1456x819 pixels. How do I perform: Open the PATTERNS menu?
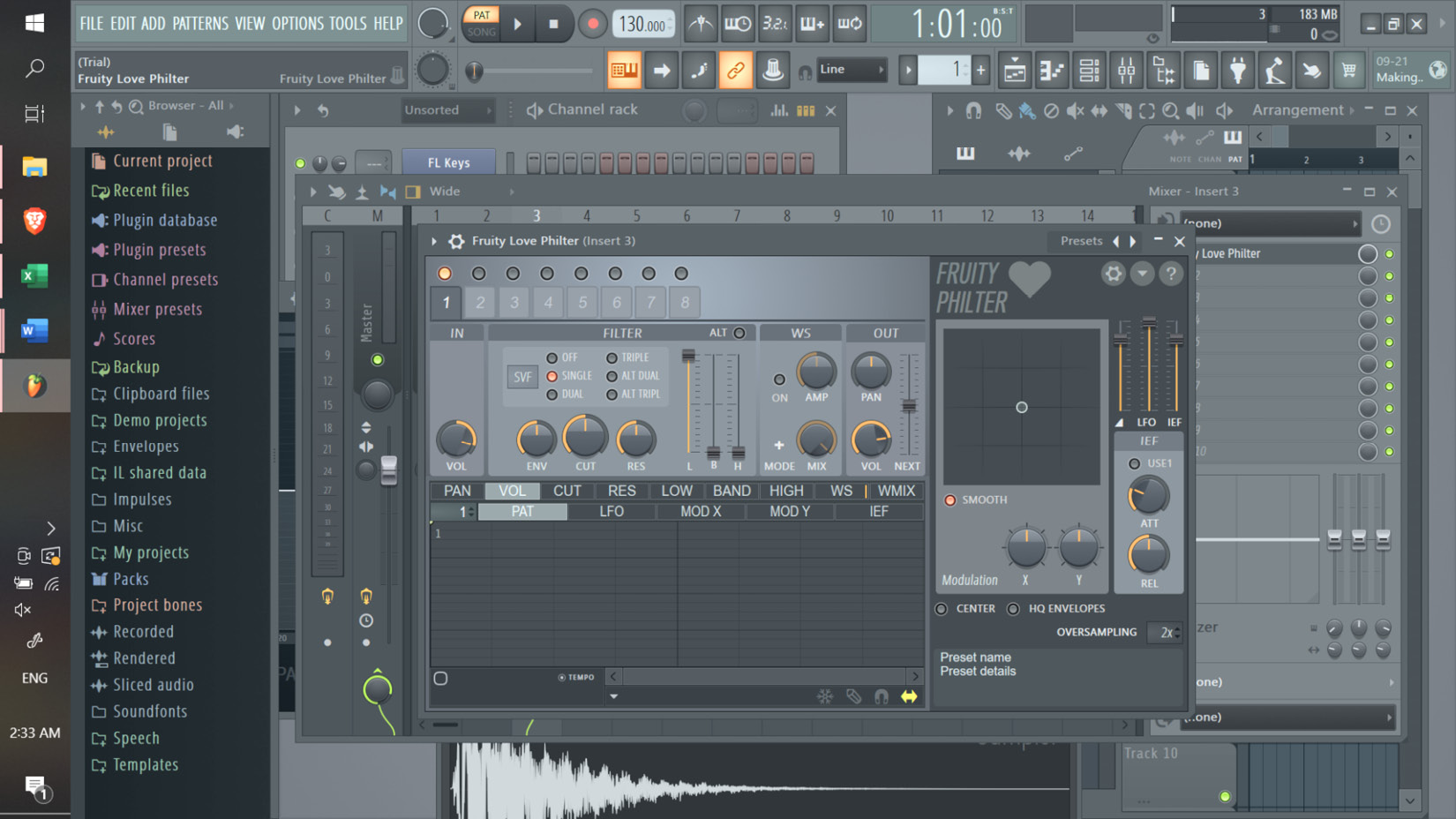[200, 24]
